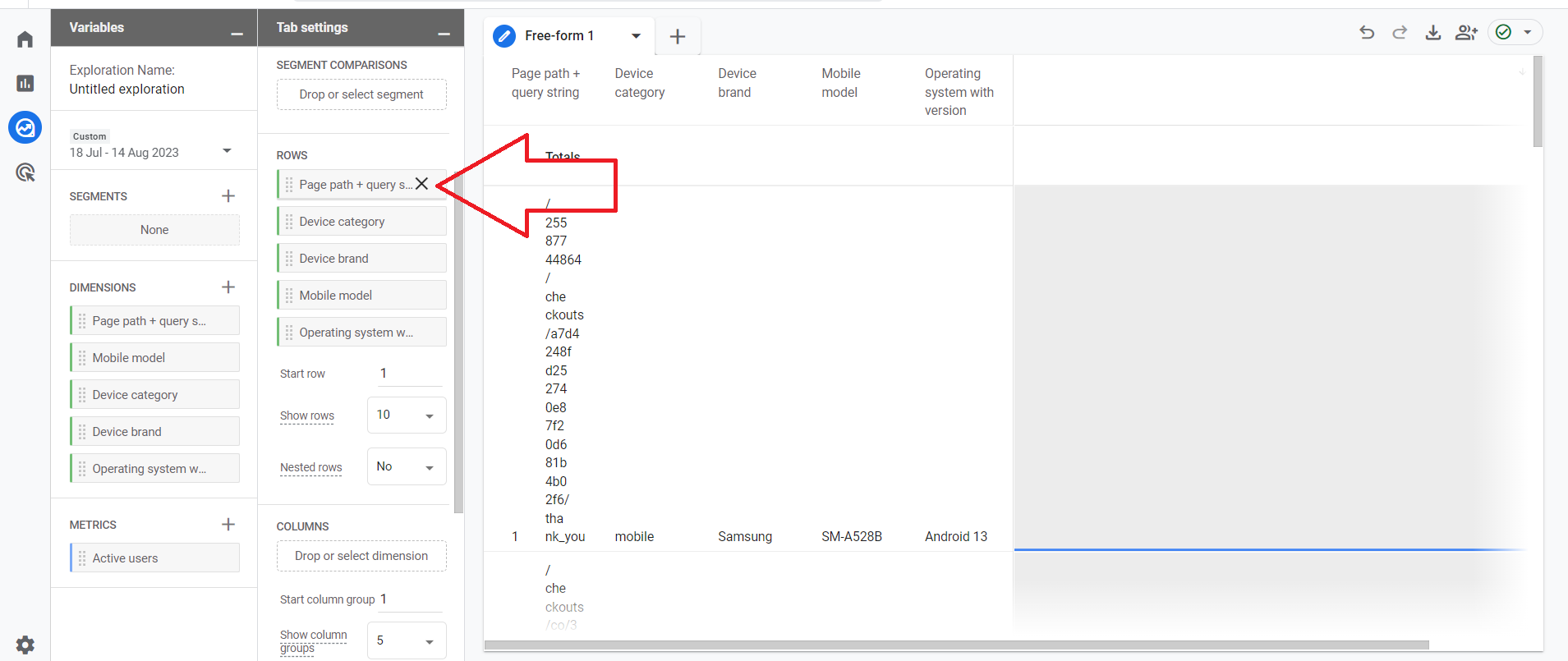Screen dimensions: 1568x661
Task: Click the Device brand column header
Action: (x=737, y=83)
